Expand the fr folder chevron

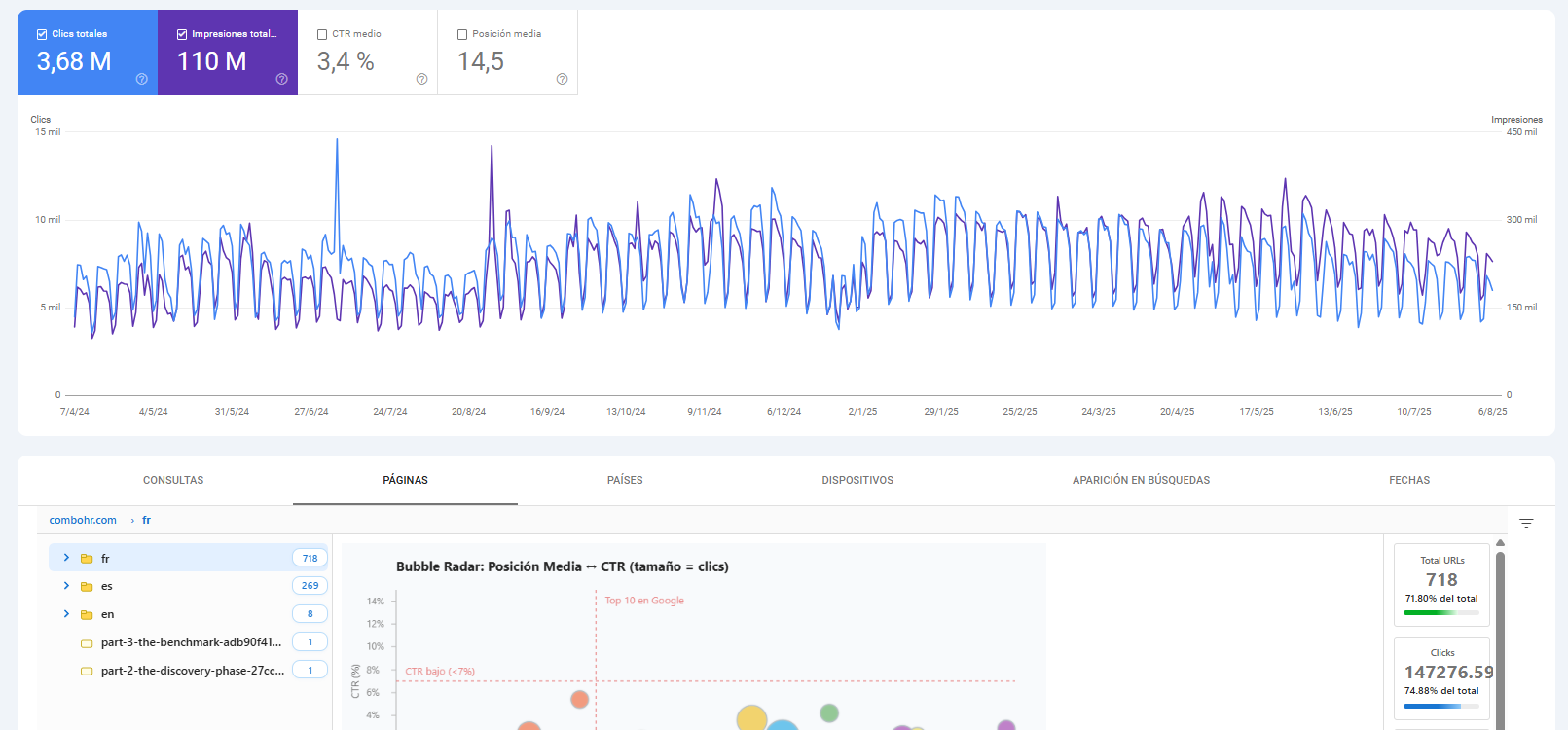point(66,558)
